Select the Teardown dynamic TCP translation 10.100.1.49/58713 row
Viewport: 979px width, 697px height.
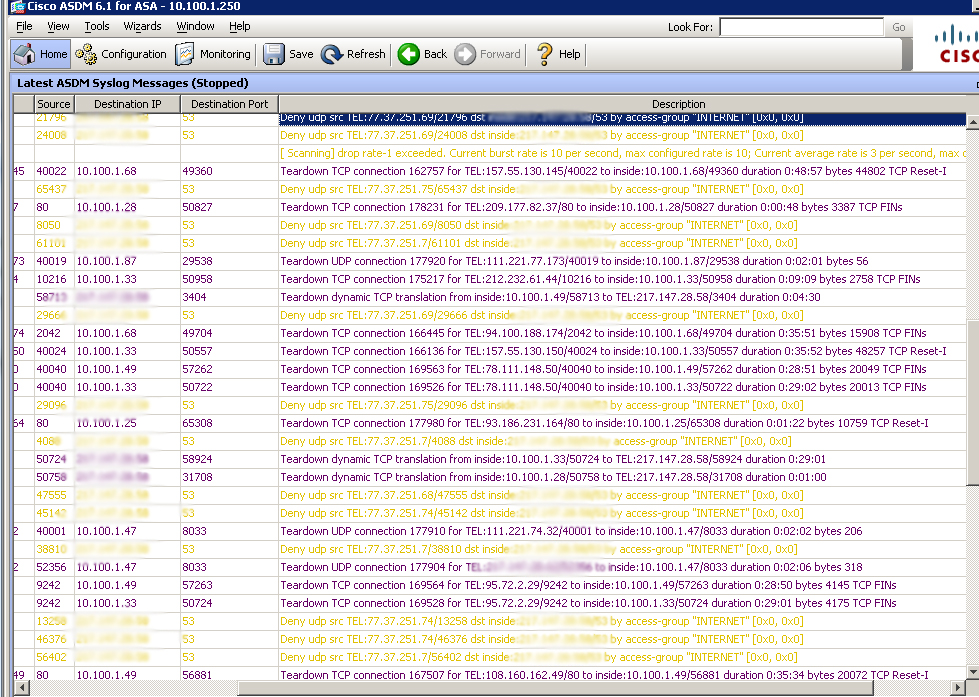click(490, 297)
